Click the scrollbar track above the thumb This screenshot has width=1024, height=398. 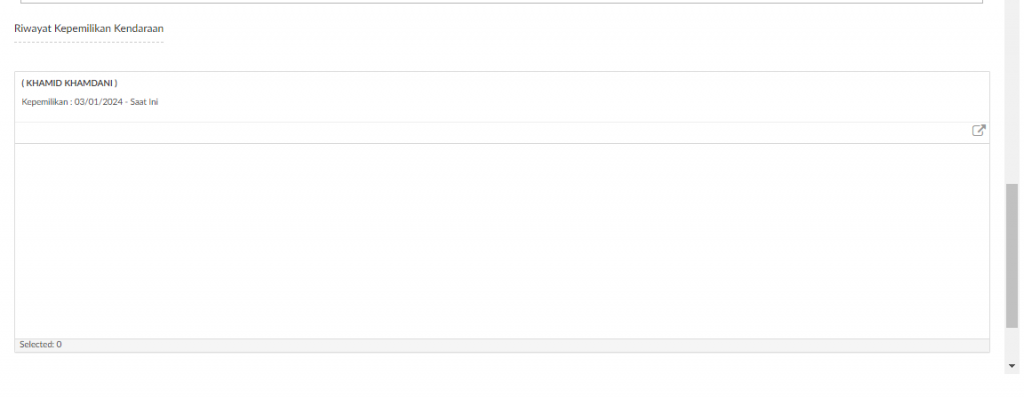[x=1012, y=91]
